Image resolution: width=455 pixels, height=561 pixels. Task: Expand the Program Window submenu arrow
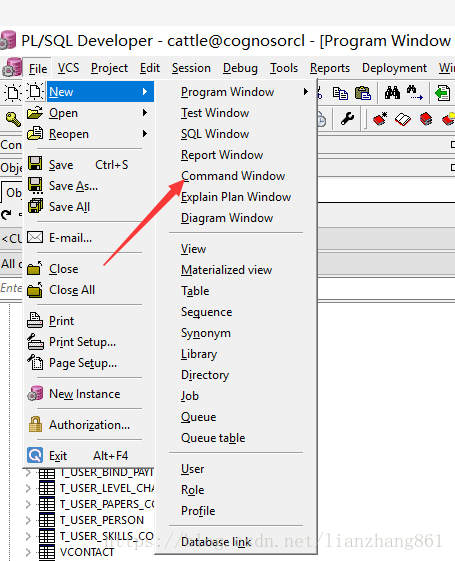pos(305,92)
